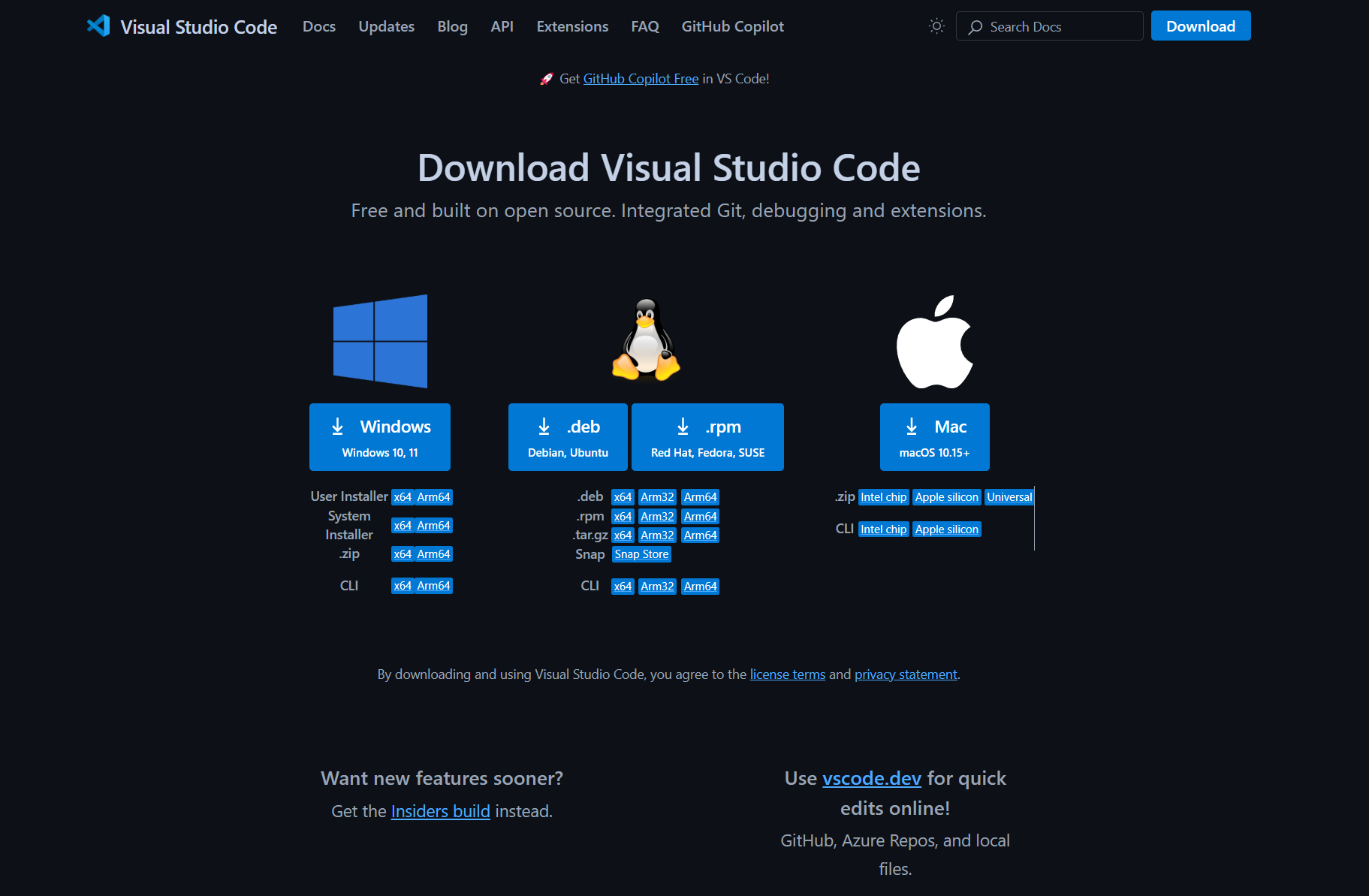Open the license terms link
The width and height of the screenshot is (1369, 896).
pos(788,674)
